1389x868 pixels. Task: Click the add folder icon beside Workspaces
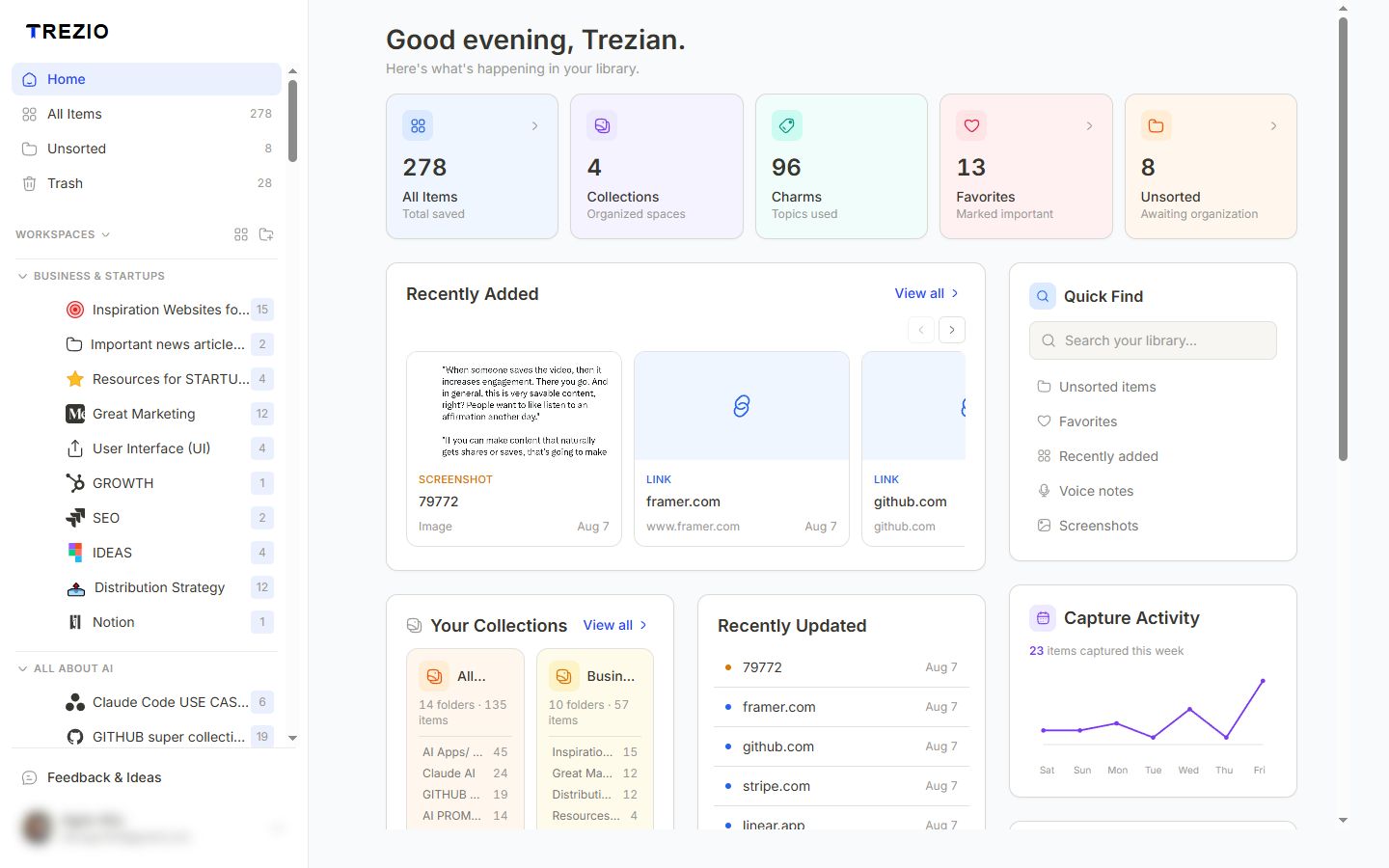tap(266, 234)
